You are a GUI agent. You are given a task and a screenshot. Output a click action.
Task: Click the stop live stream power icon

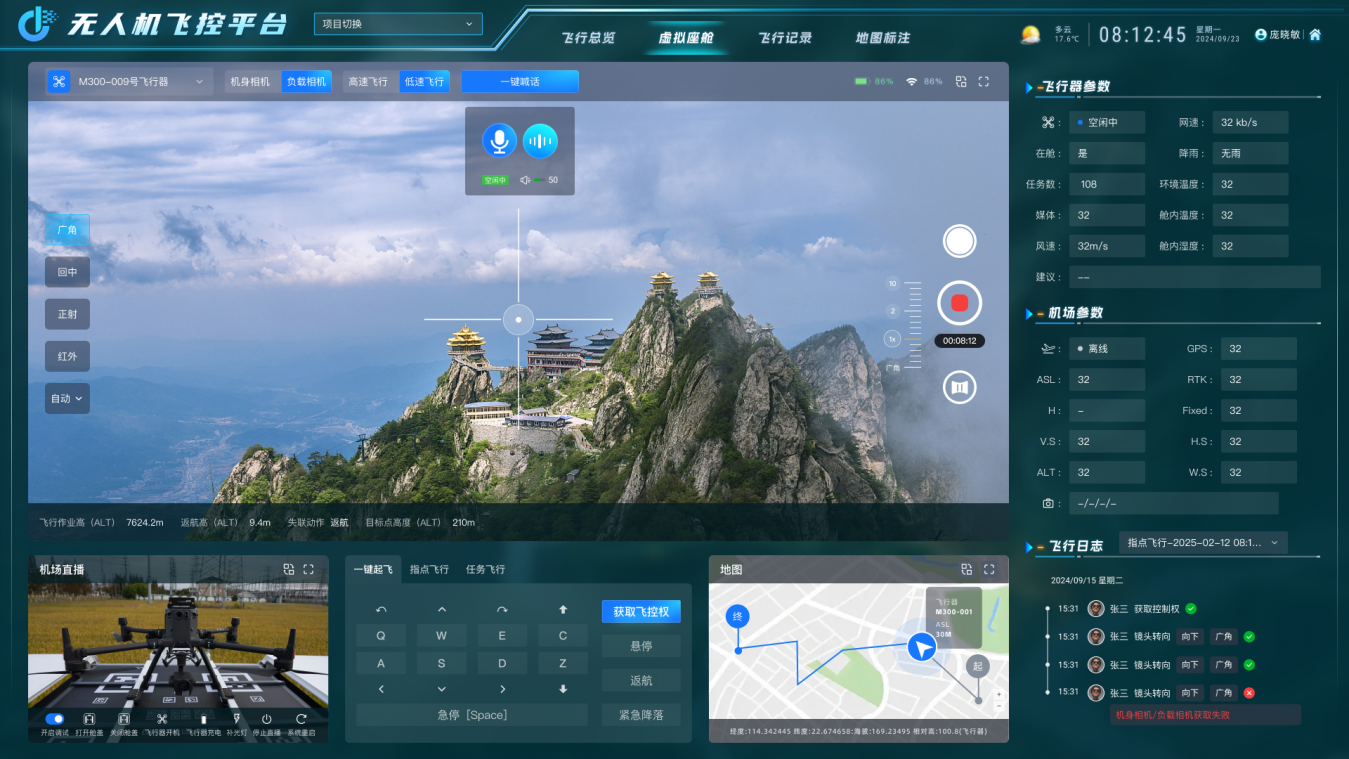pyautogui.click(x=266, y=719)
